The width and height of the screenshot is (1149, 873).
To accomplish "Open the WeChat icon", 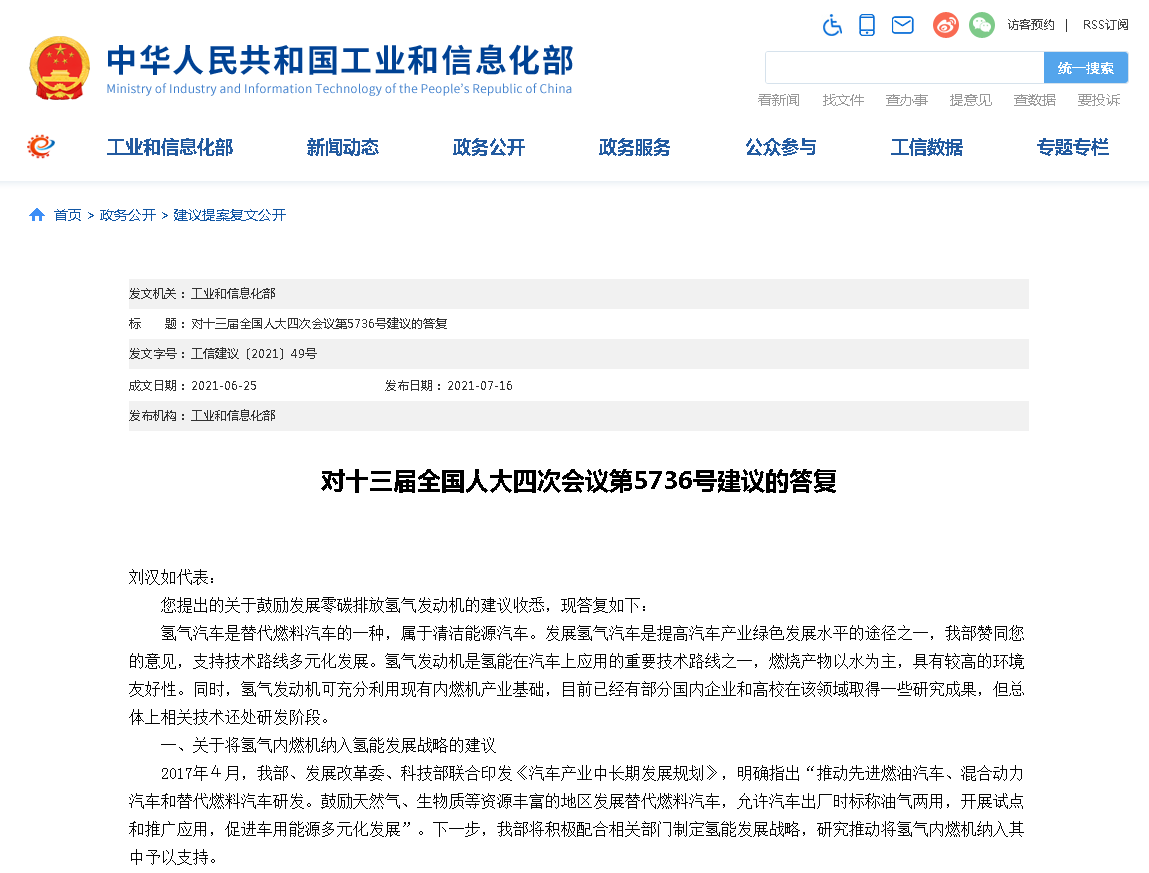I will tap(981, 25).
